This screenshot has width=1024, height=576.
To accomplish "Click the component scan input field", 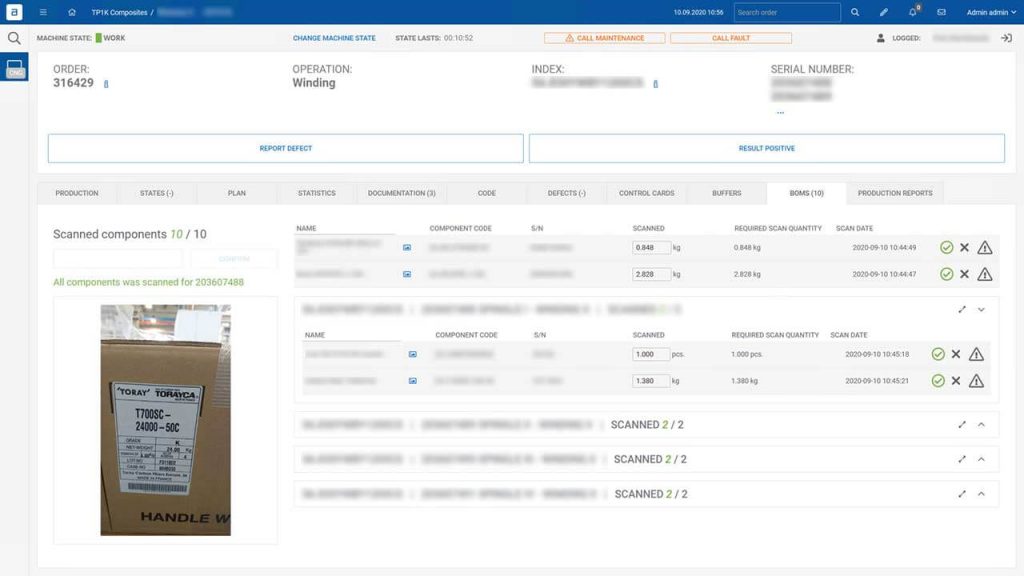I will 118,259.
